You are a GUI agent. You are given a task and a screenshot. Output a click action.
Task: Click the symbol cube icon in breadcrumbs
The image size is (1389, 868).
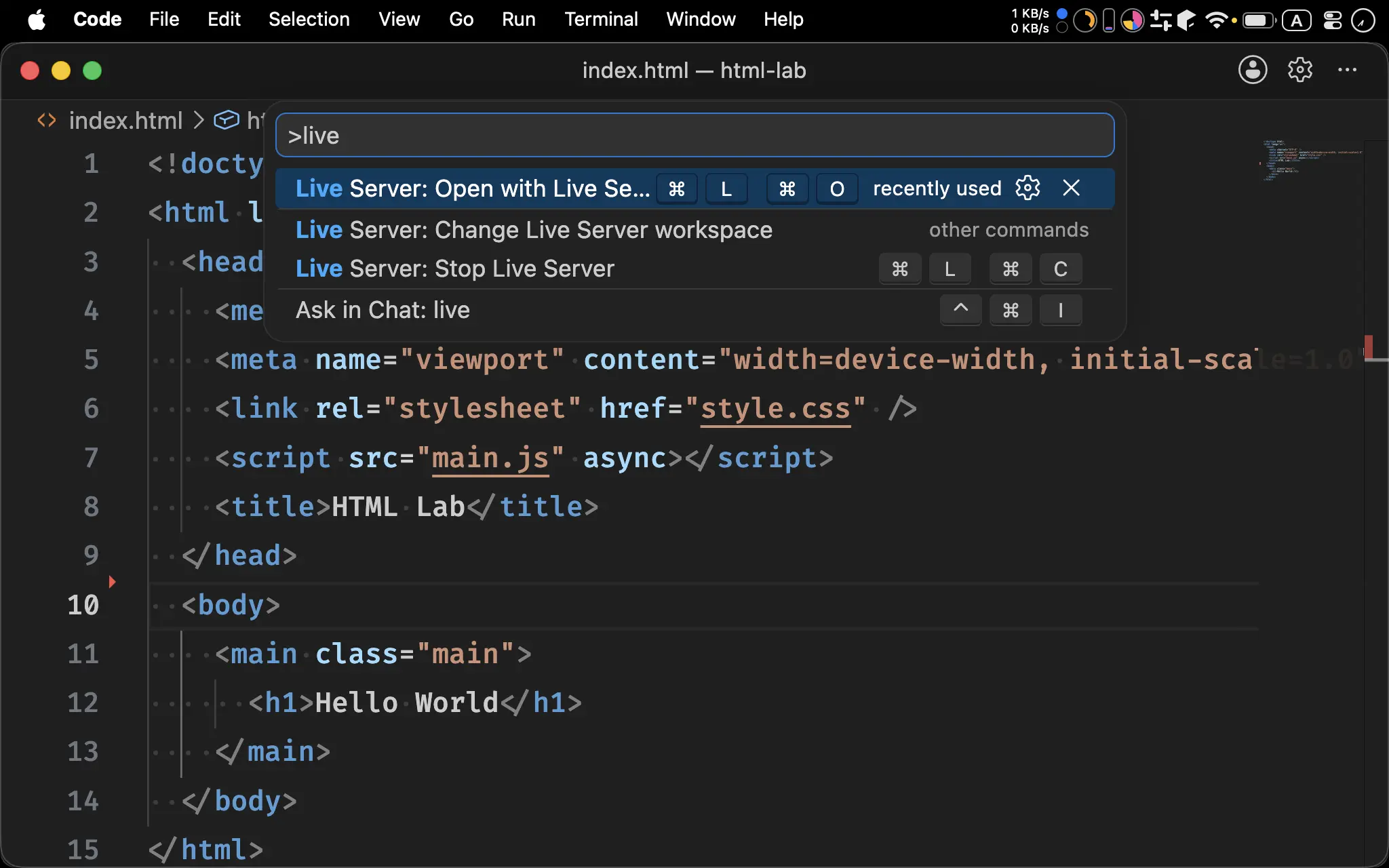point(227,120)
